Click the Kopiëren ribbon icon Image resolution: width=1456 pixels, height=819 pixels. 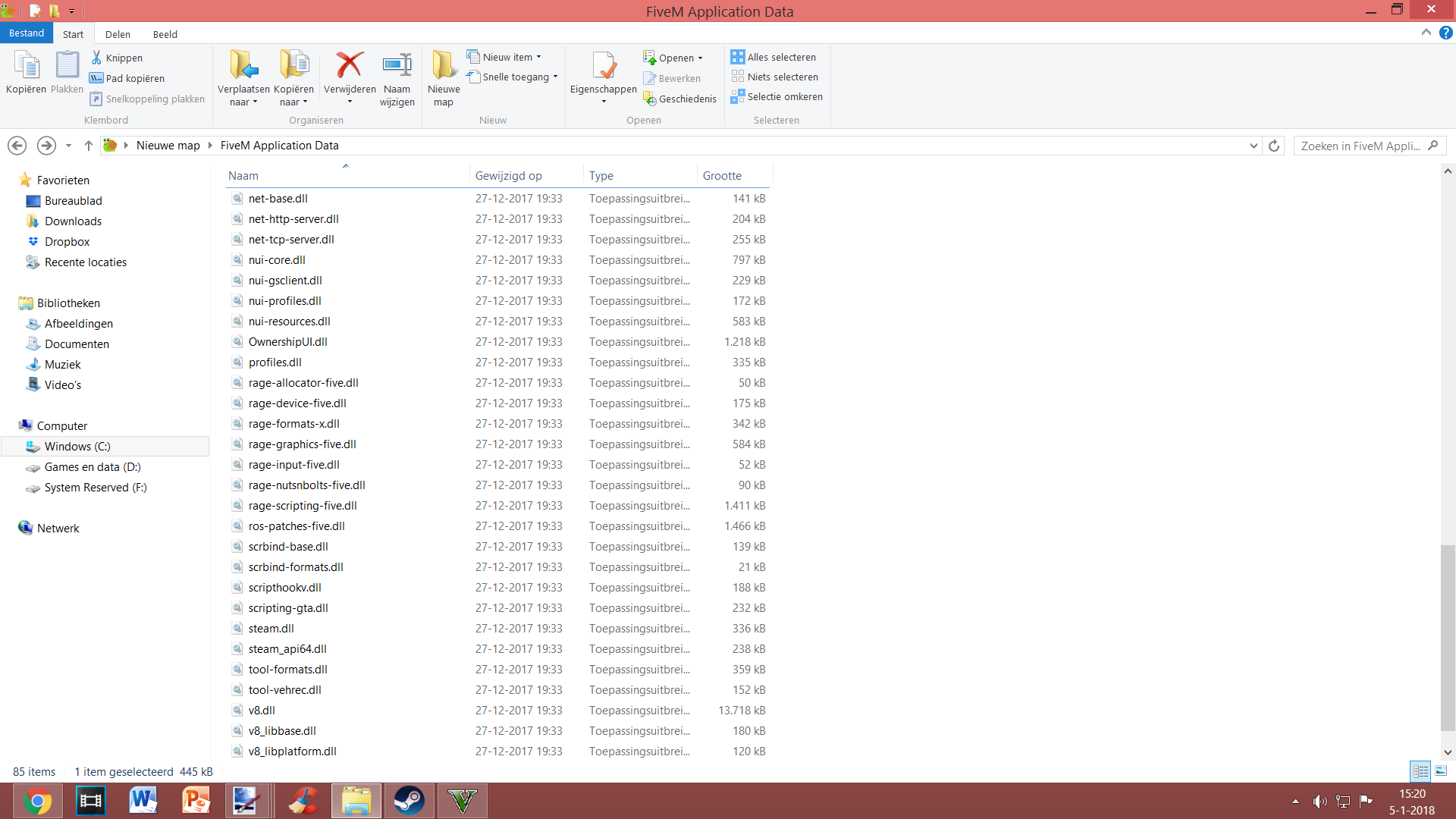point(27,66)
